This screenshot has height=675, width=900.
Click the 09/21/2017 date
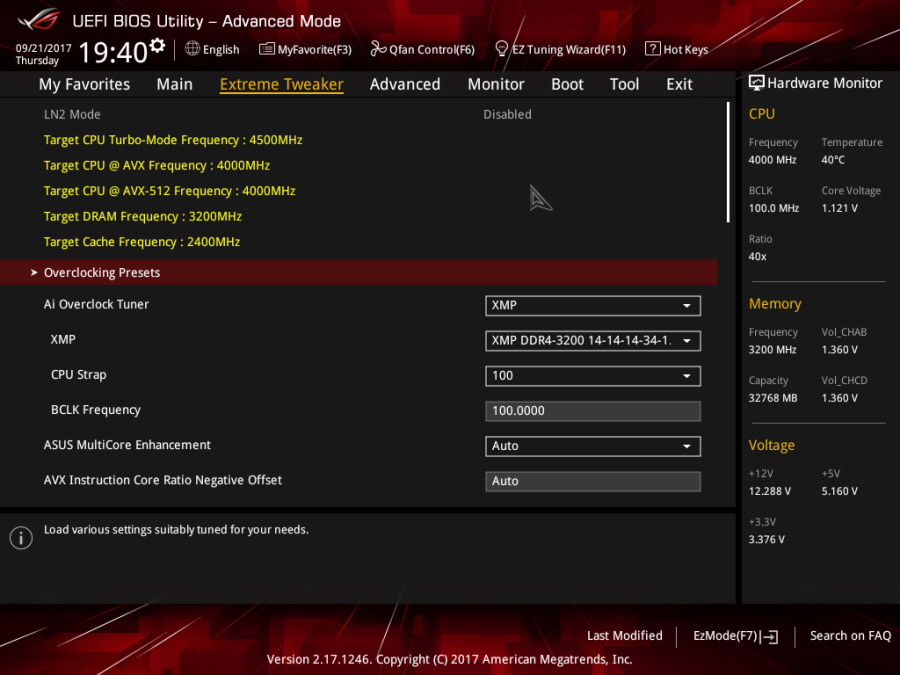click(x=44, y=48)
